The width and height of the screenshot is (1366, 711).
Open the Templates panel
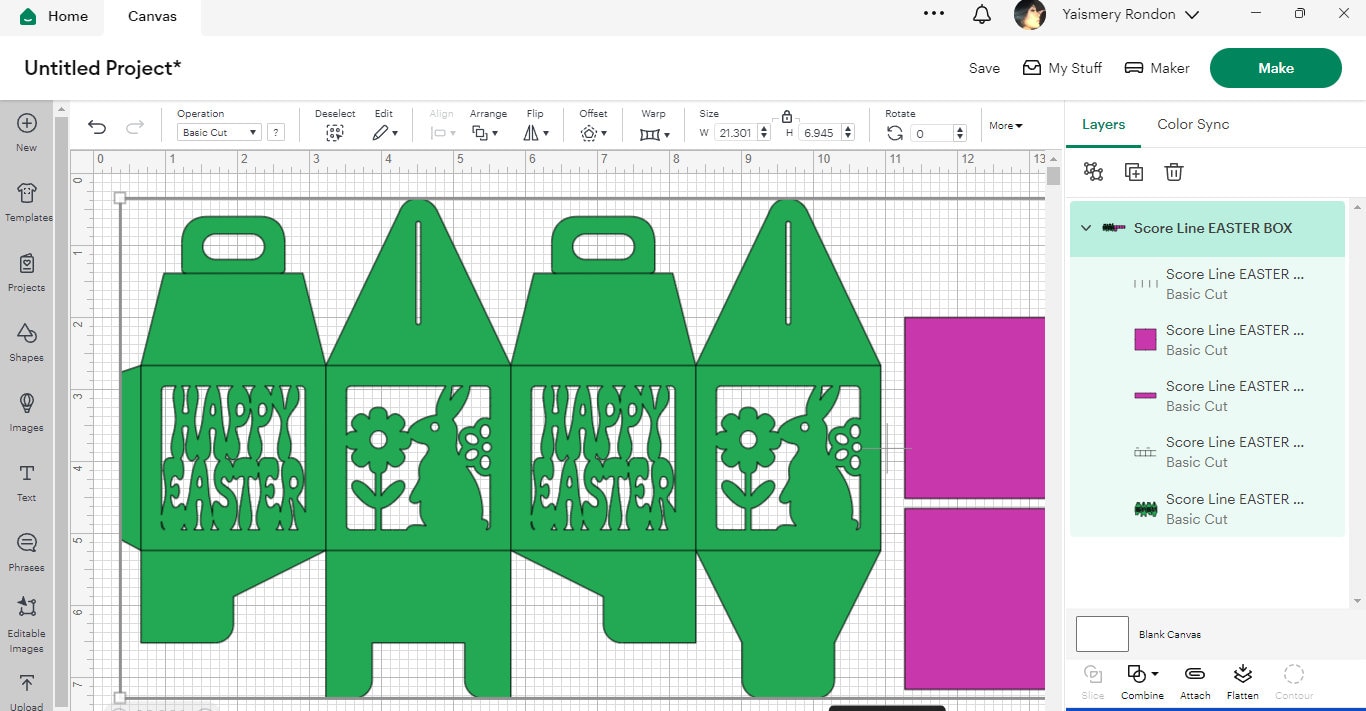coord(27,200)
